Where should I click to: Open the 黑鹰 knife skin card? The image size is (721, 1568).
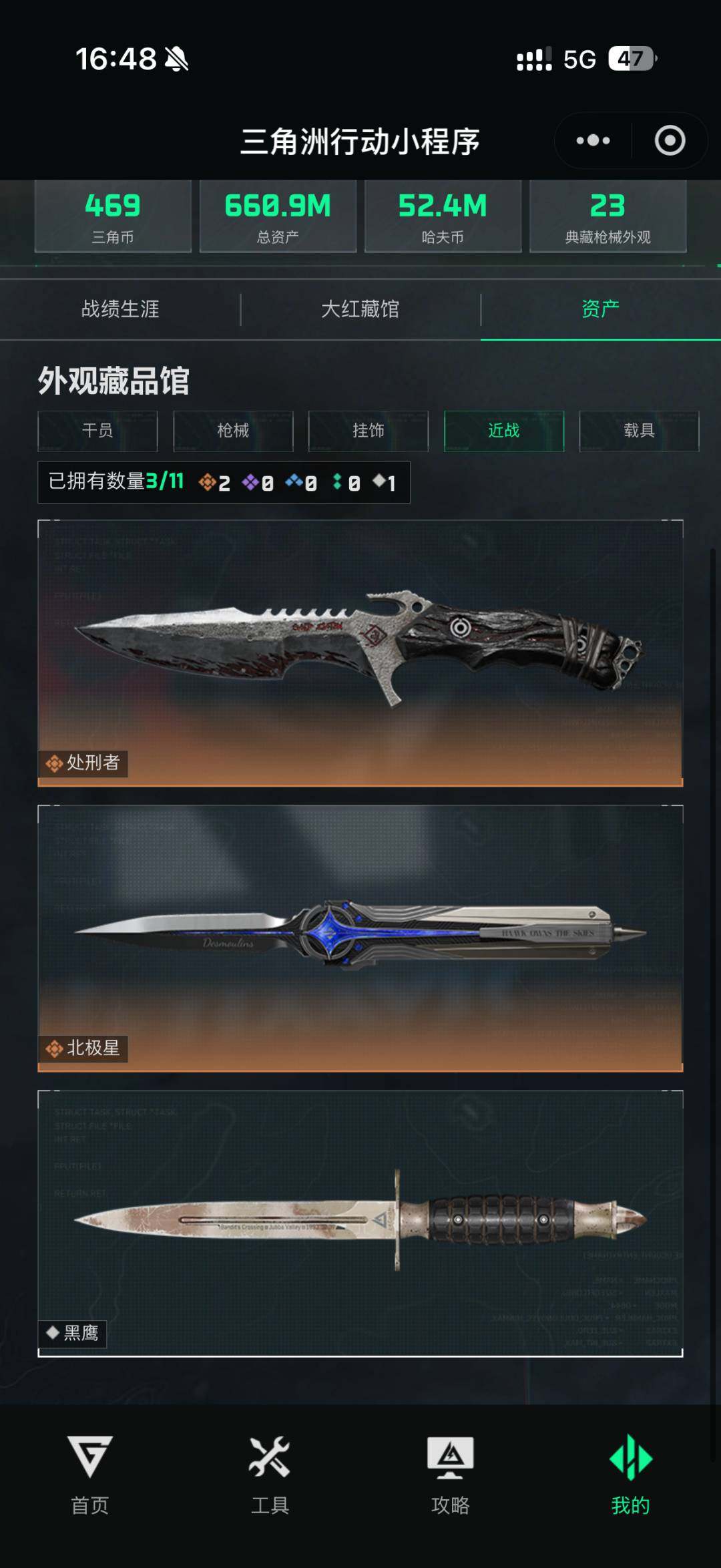(x=360, y=1223)
